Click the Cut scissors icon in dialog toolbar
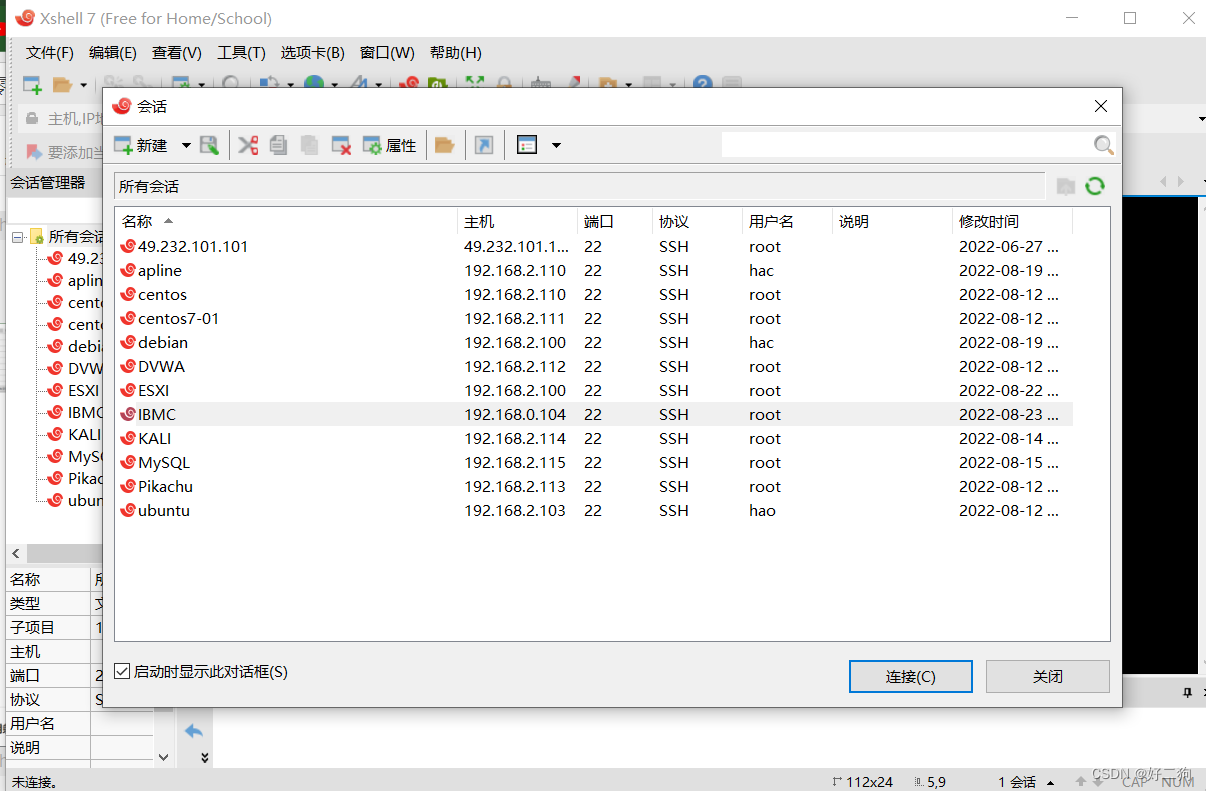This screenshot has width=1206, height=791. point(248,146)
